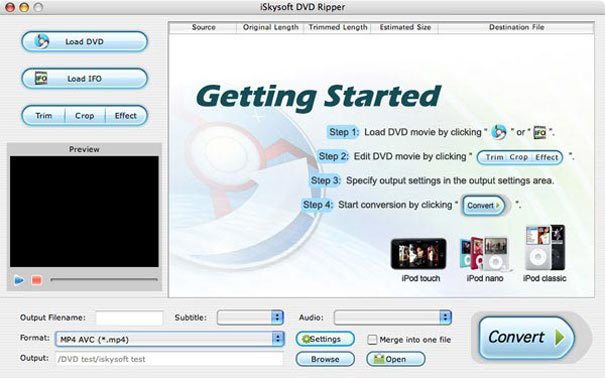Stop the preview with red square button
Screen dimensions: 605x378
coord(37,280)
